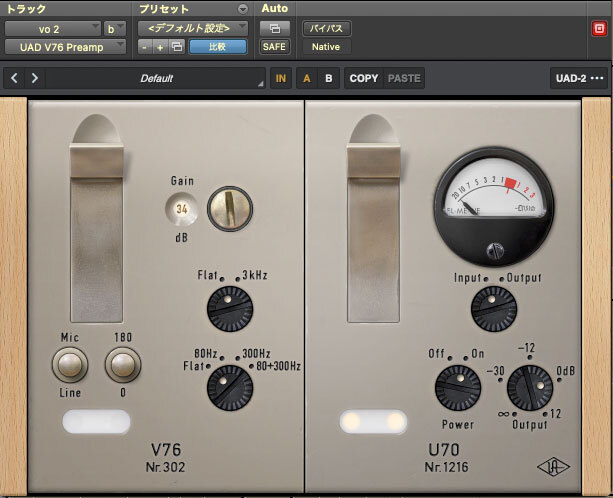Click the U70 glowing indicator lamp
Image resolution: width=613 pixels, height=498 pixels.
[x=373, y=422]
